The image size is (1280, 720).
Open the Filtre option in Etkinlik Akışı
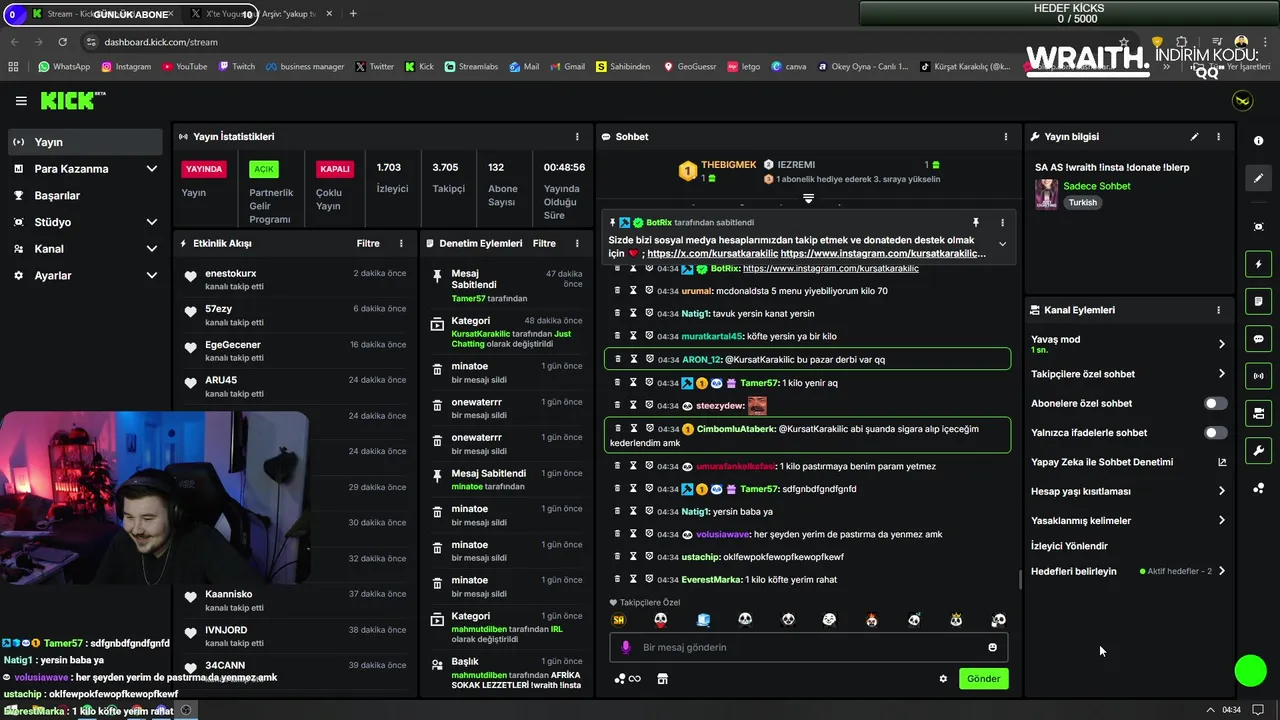(368, 243)
